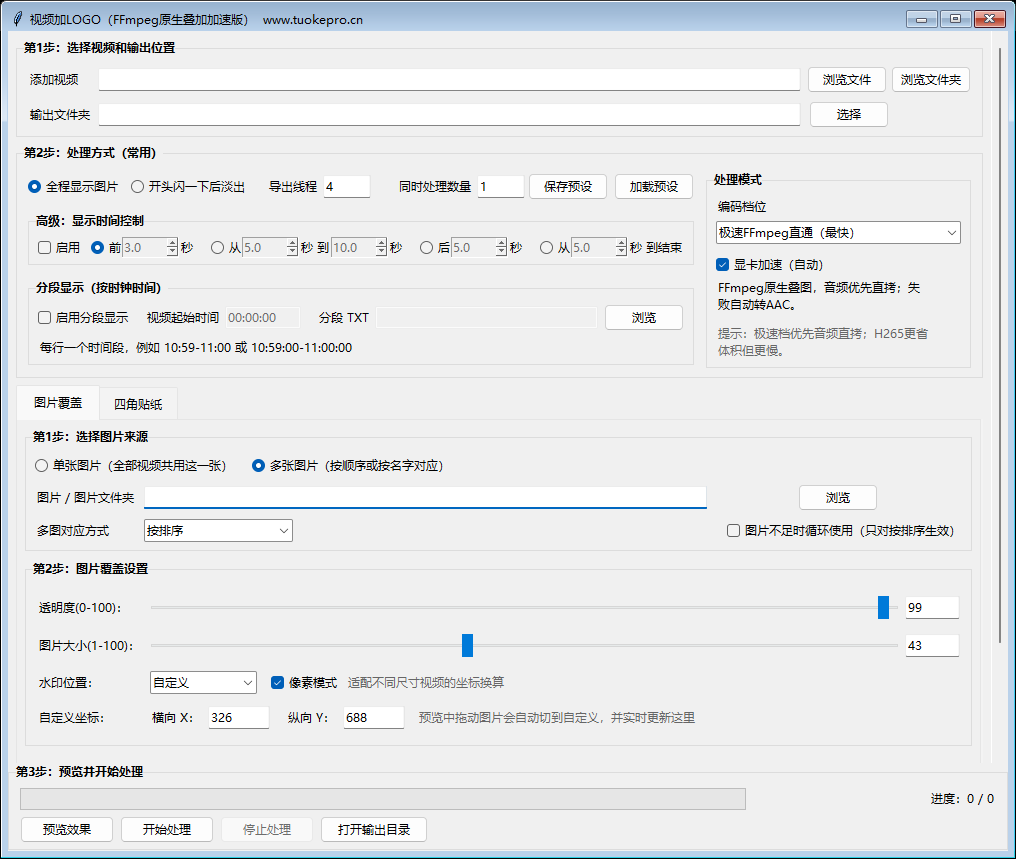Click stepper arrows of 后 5.0 seconds field
The height and width of the screenshot is (859, 1016).
[502, 247]
